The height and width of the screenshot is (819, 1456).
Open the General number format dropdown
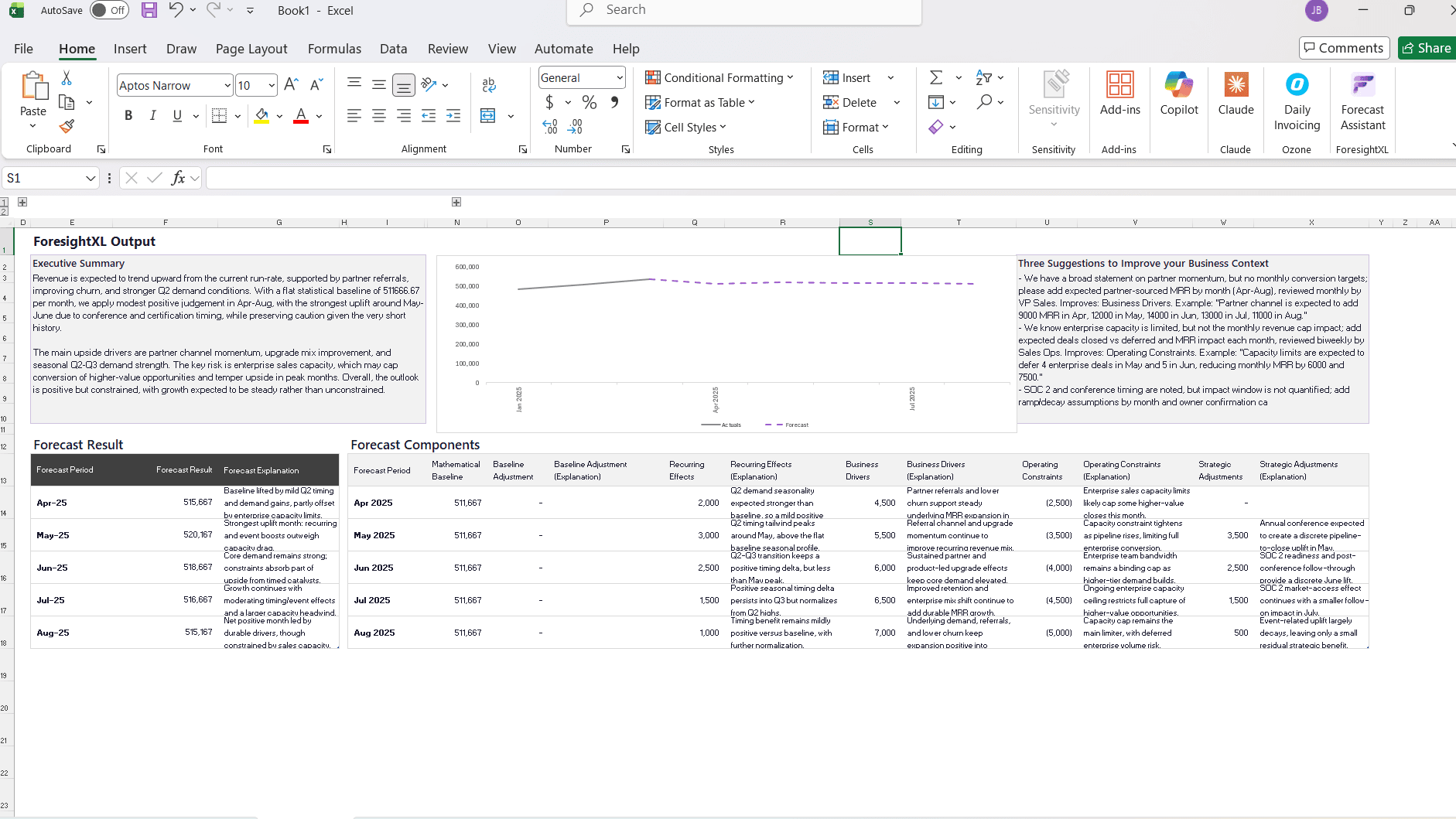[x=620, y=77]
